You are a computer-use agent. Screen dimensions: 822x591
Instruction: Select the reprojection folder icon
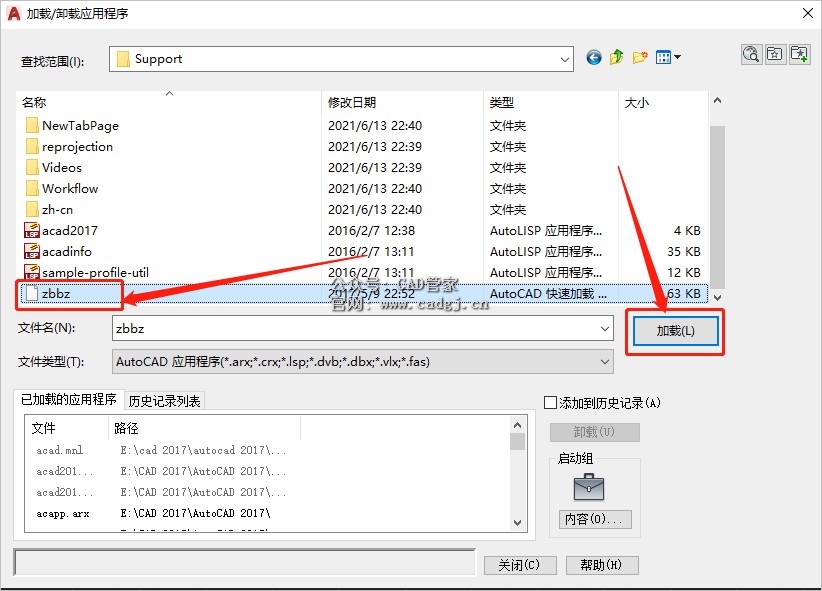[31, 146]
